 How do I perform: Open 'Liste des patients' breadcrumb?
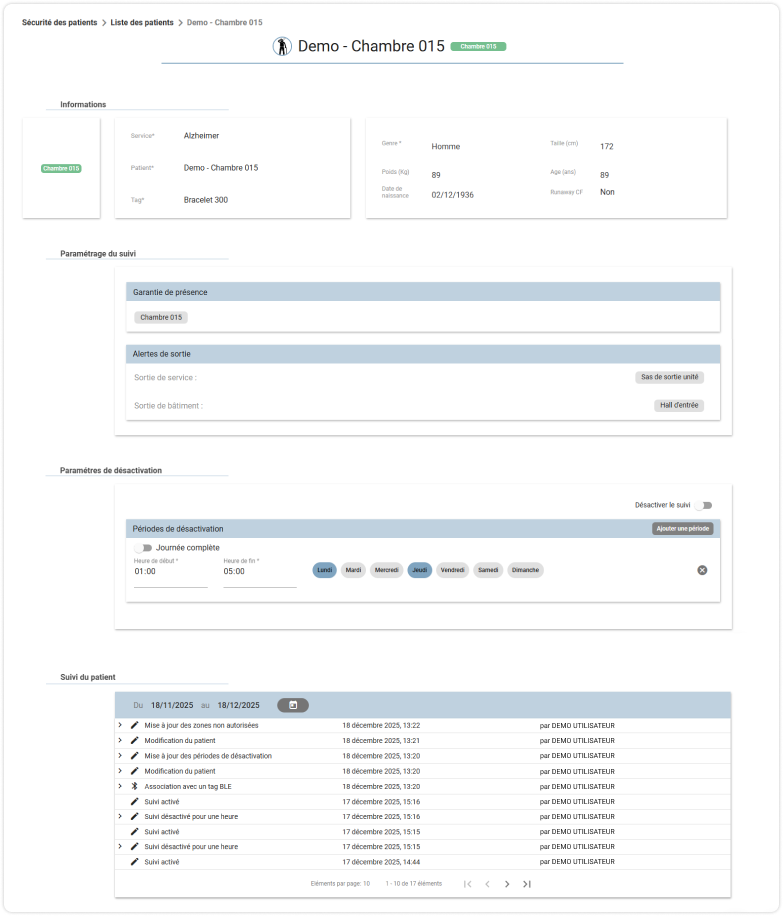pyautogui.click(x=142, y=22)
